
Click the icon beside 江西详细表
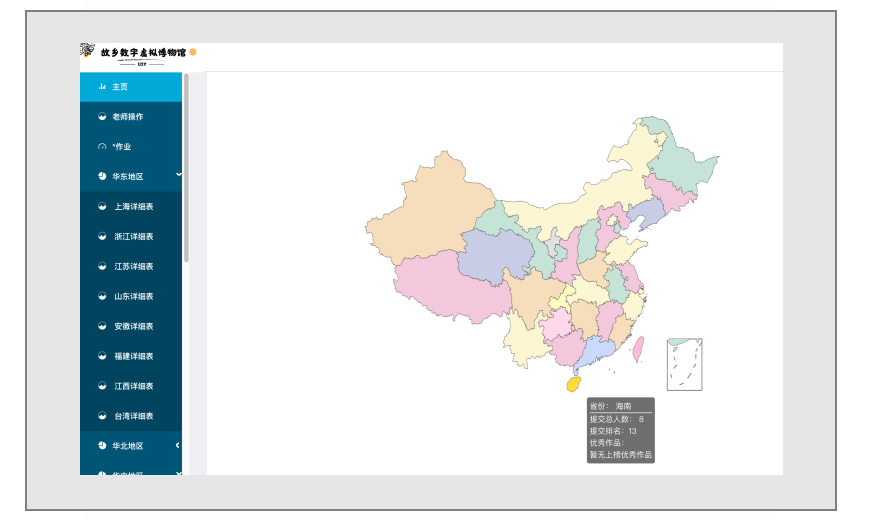coord(102,386)
